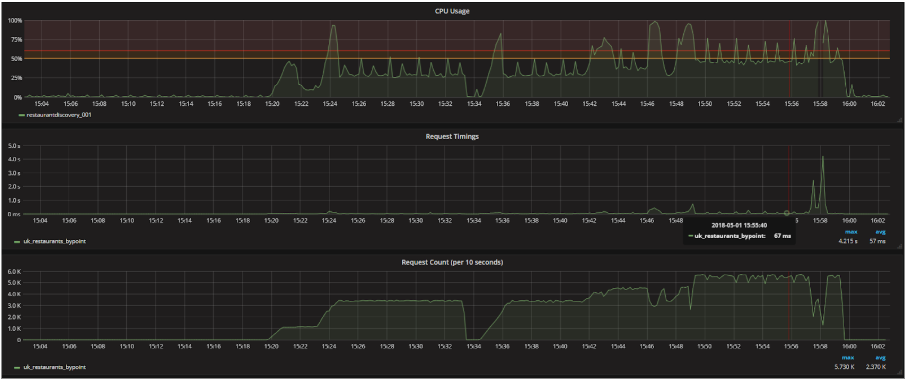Click the 15:20 time label under Request Count graph
The width and height of the screenshot is (907, 382).
coord(272,347)
